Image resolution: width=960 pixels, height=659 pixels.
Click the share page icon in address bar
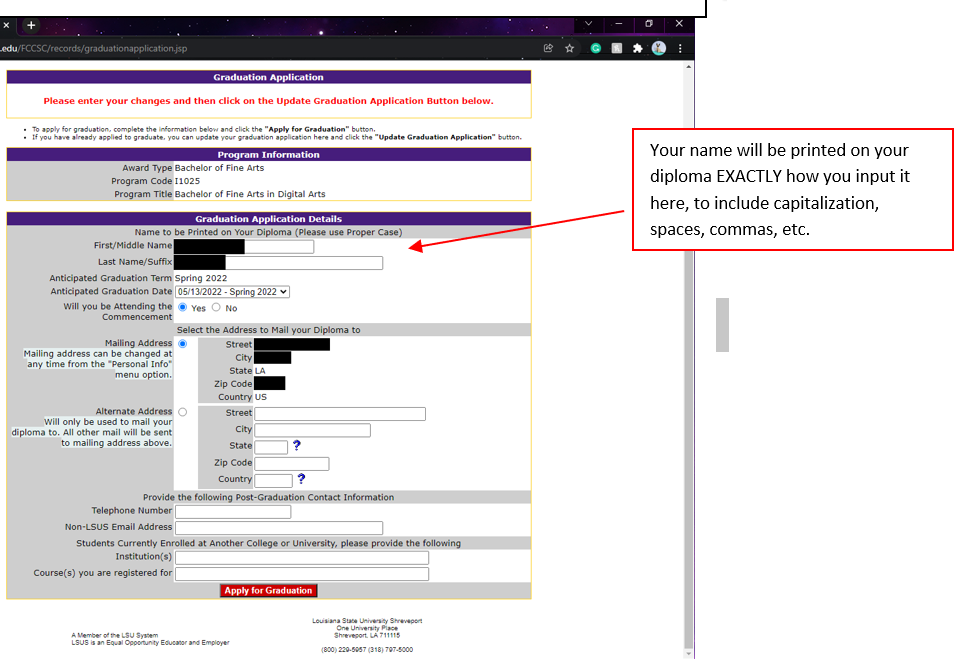[549, 48]
